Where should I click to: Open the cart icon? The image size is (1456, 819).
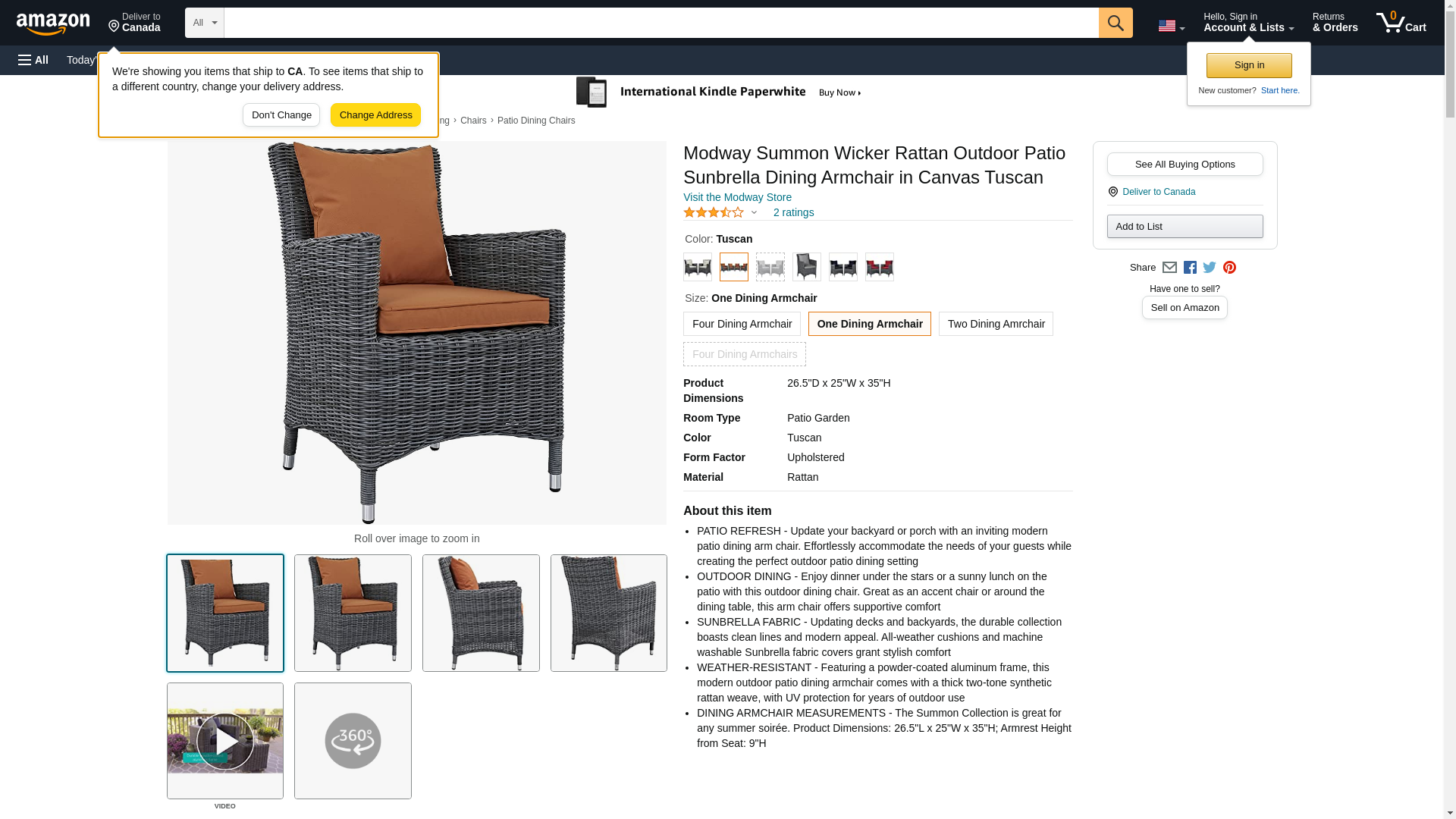tap(1401, 23)
